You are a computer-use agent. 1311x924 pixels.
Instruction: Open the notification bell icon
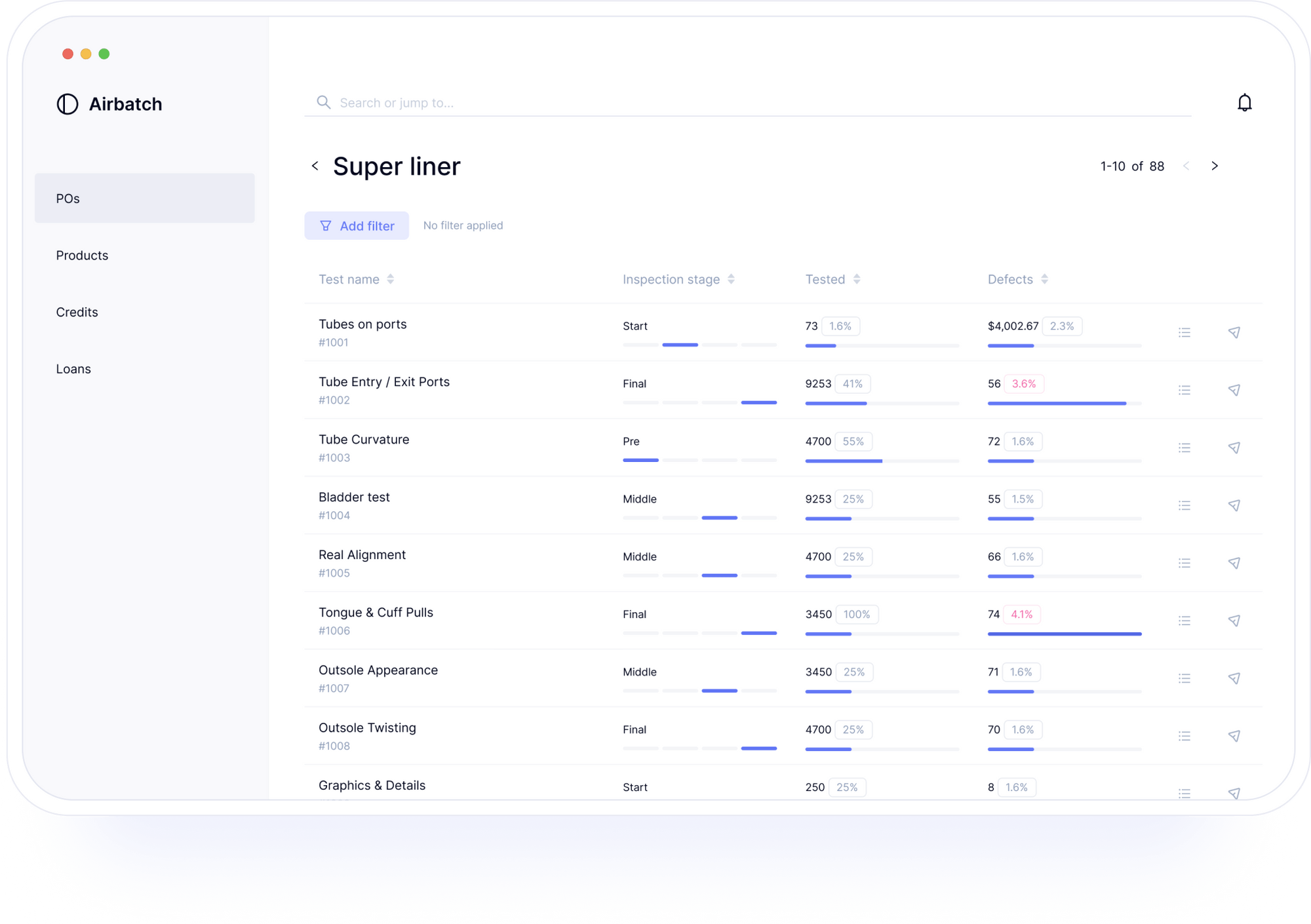pyautogui.click(x=1244, y=102)
